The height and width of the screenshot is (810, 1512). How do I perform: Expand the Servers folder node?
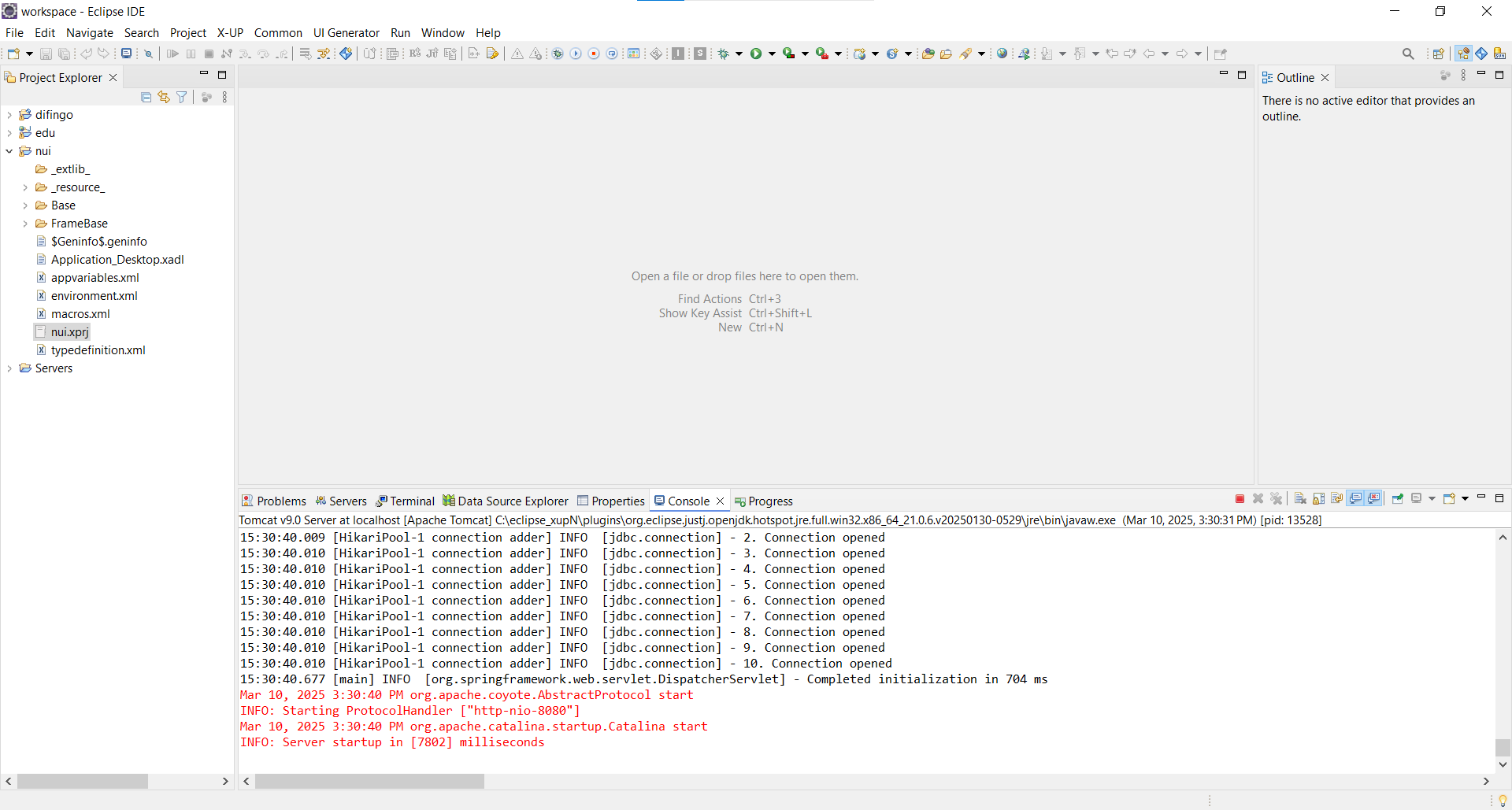9,368
